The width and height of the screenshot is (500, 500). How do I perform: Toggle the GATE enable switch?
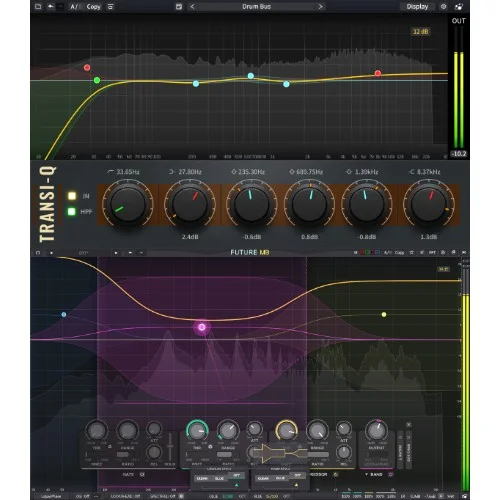142,474
